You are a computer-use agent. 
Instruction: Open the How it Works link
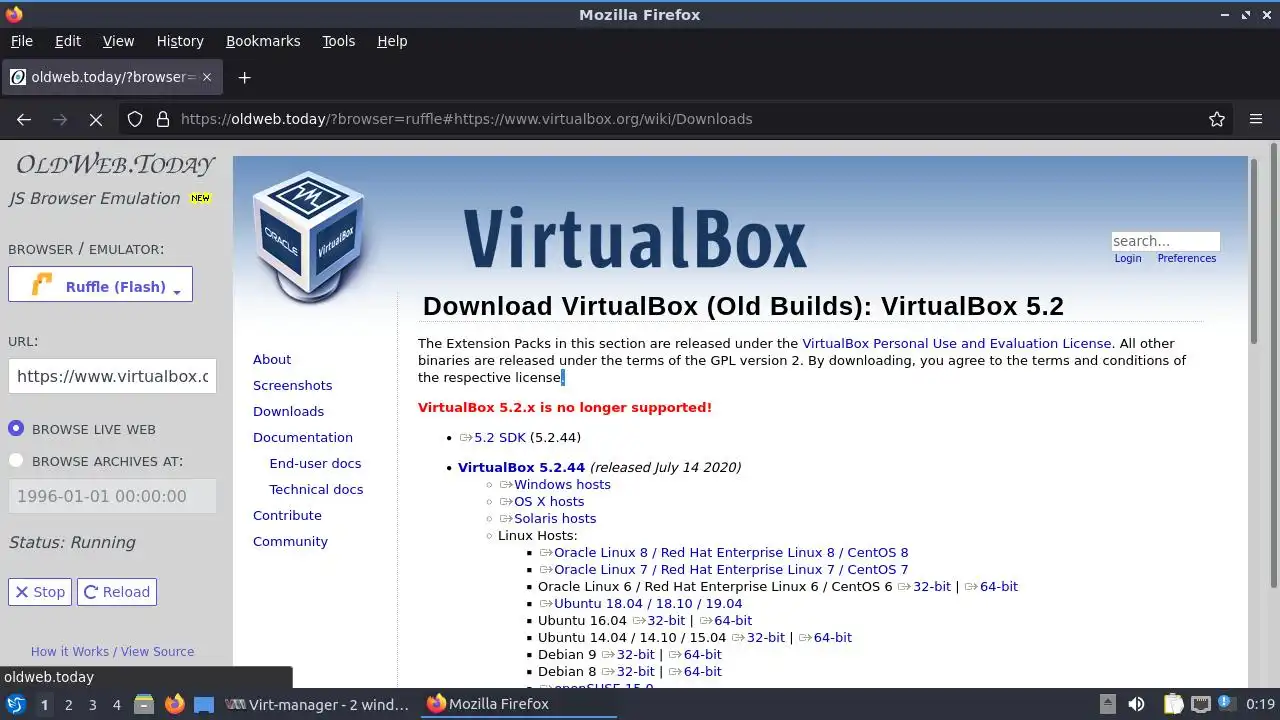tap(70, 651)
